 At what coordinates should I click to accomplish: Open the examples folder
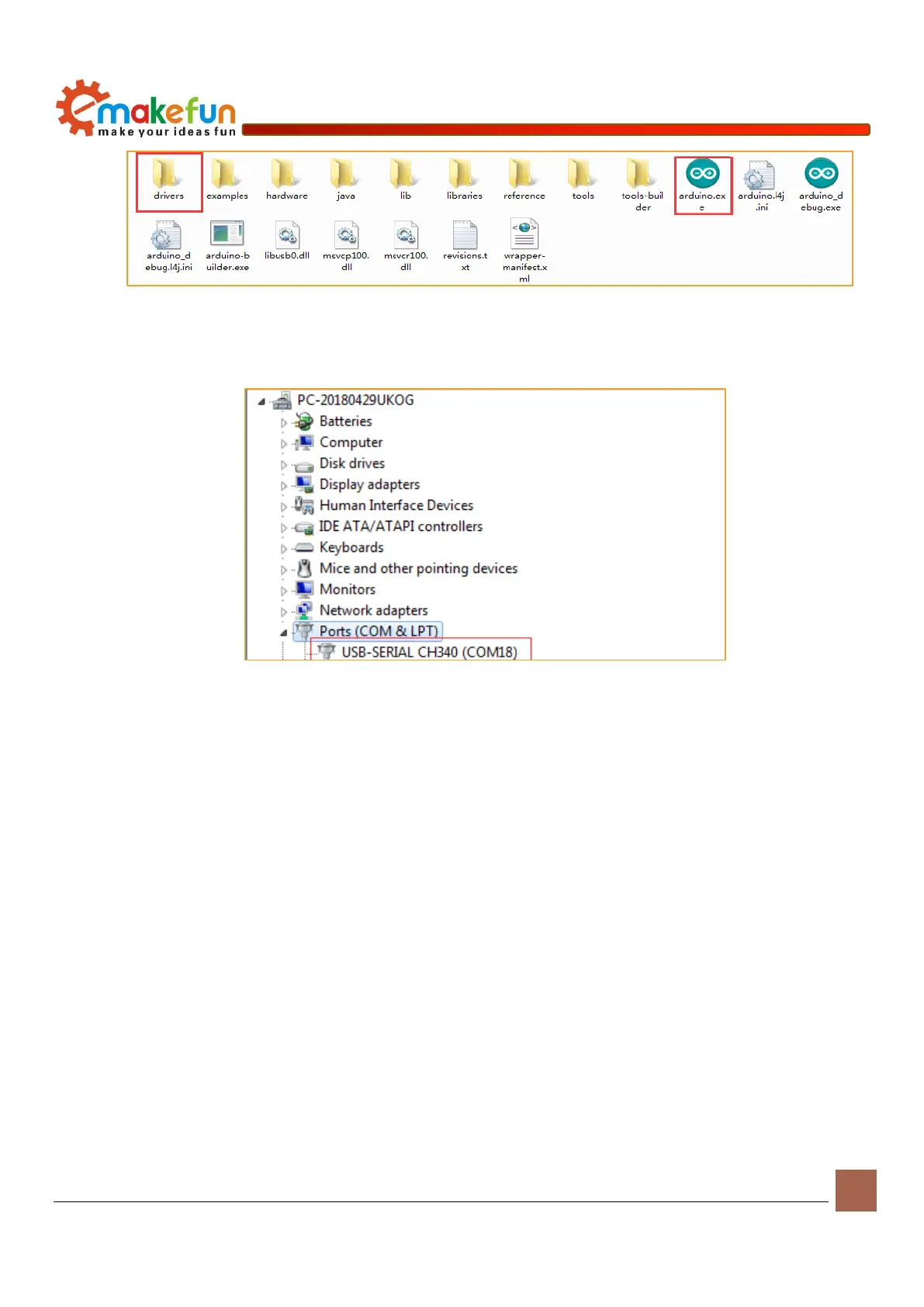[x=227, y=180]
